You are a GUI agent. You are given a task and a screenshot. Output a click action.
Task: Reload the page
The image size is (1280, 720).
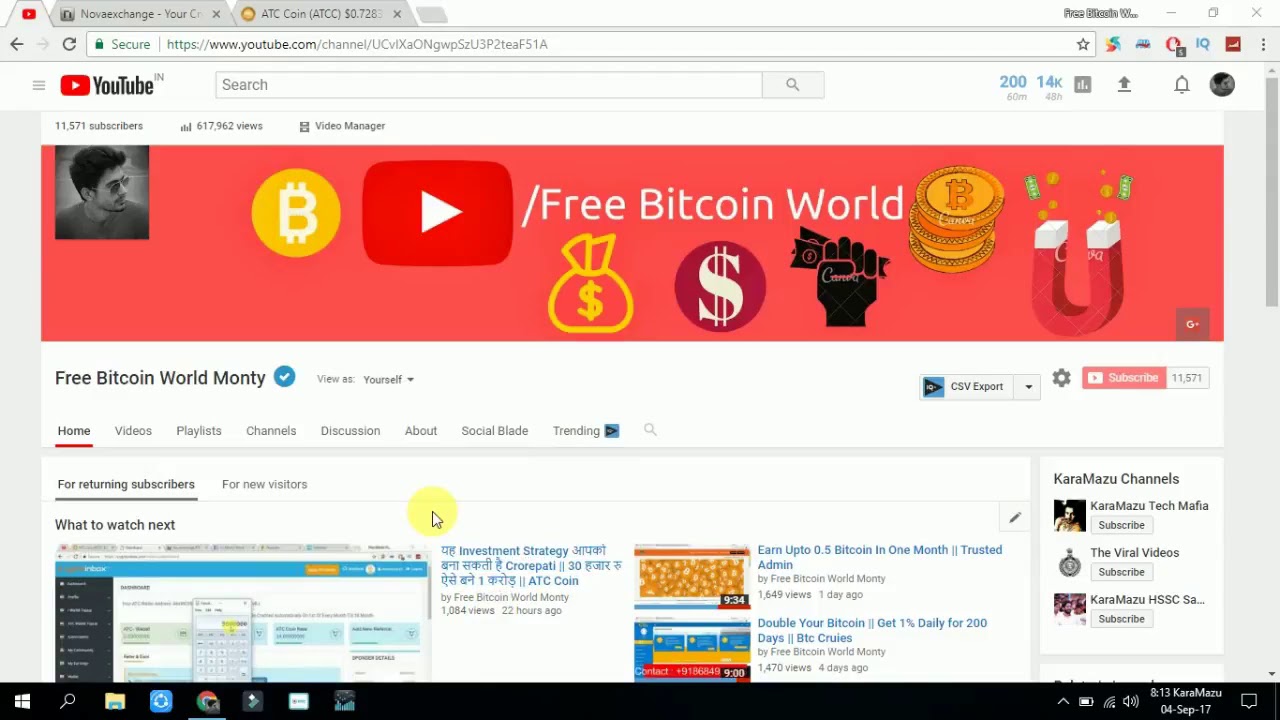(x=69, y=44)
